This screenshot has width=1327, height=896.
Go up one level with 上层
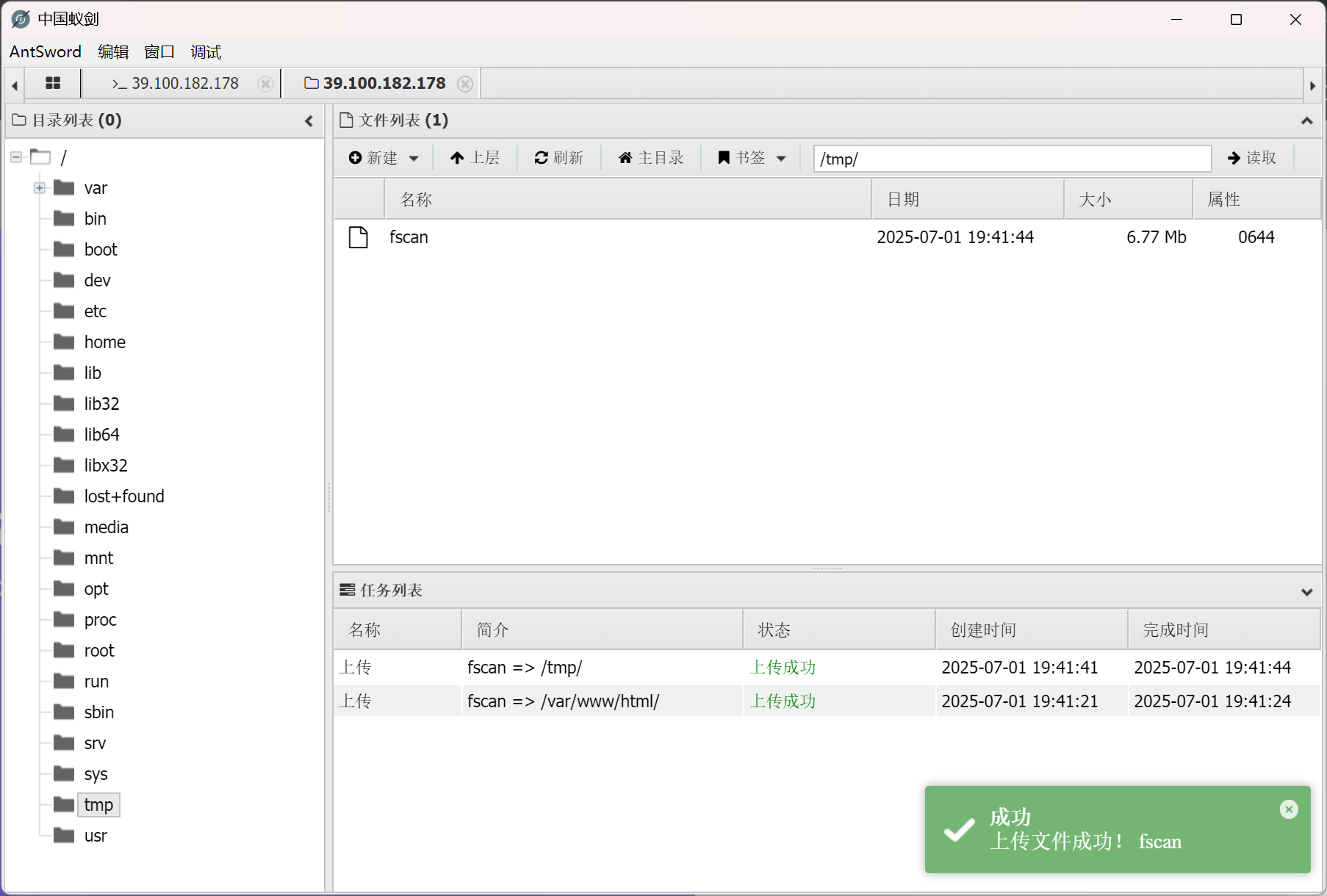pyautogui.click(x=475, y=158)
